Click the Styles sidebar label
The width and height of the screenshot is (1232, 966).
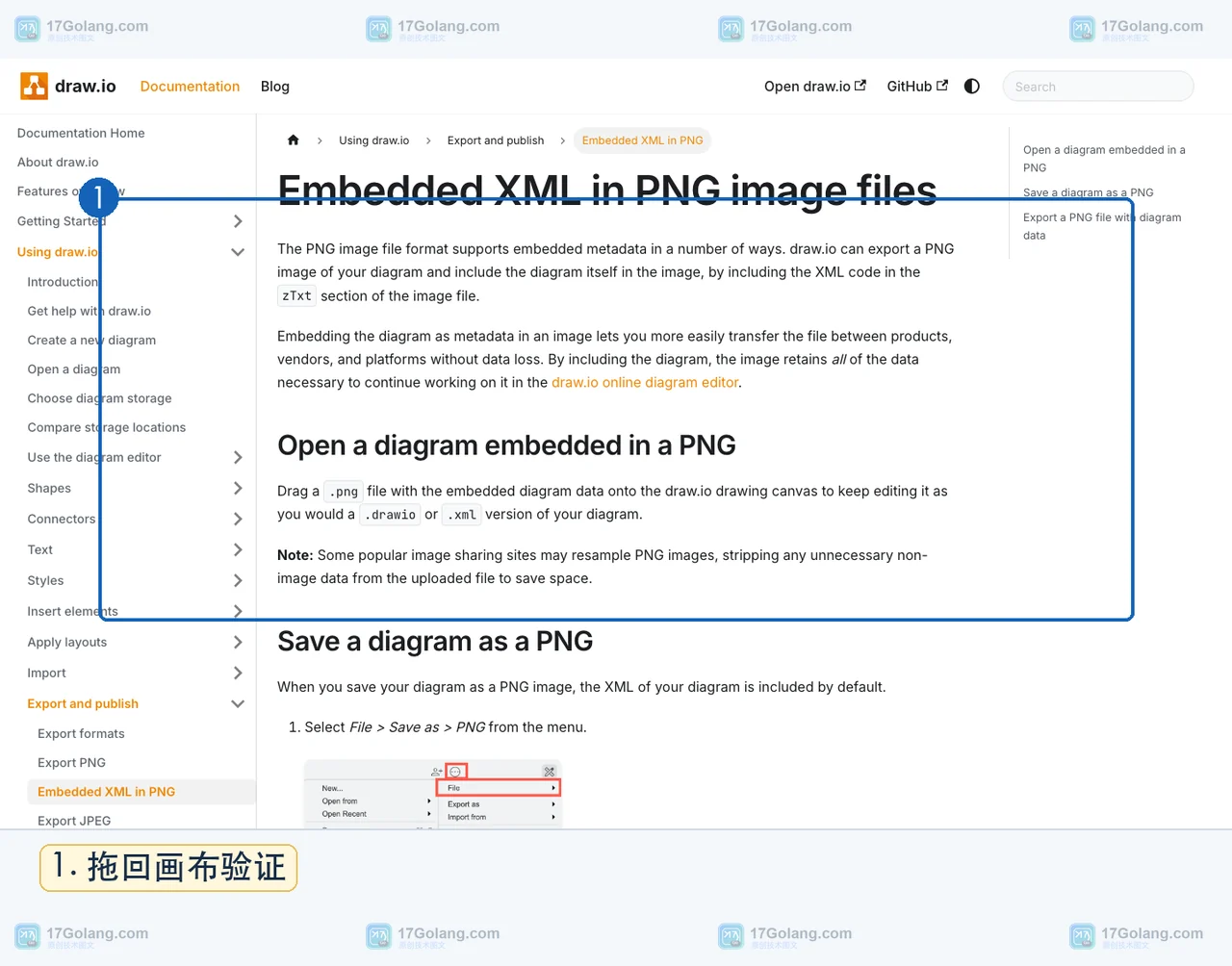45,581
